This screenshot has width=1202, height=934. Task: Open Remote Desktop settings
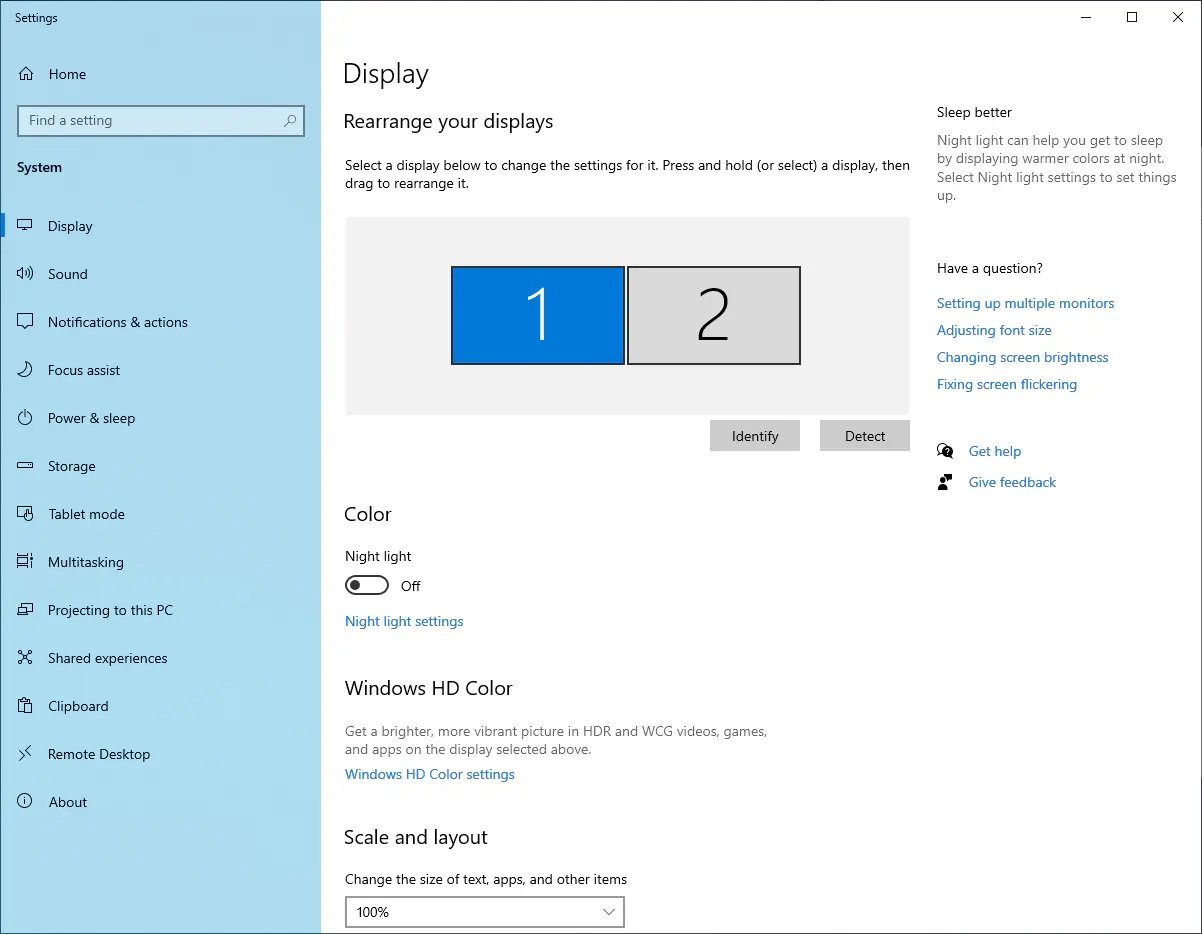(x=98, y=754)
